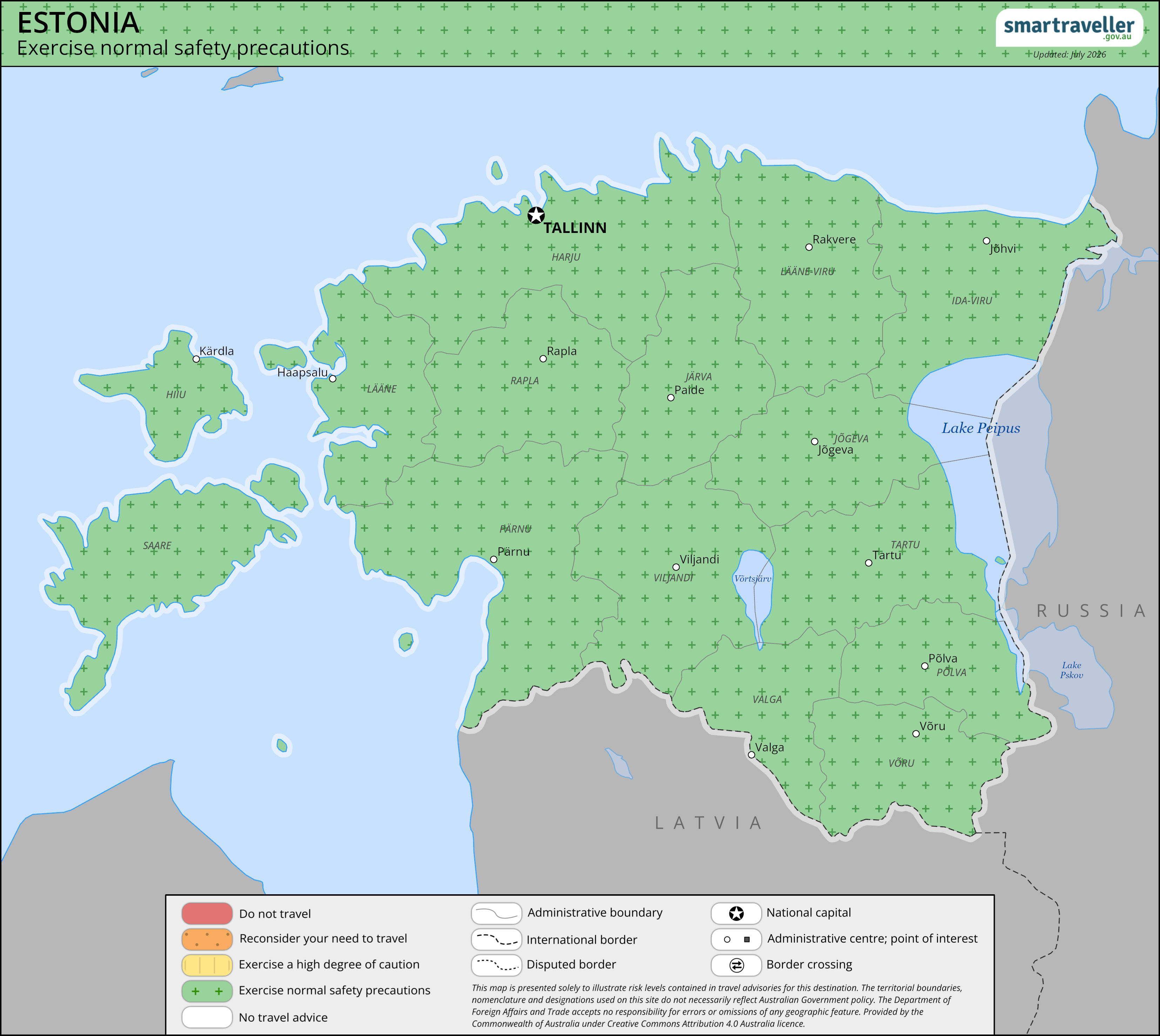Click the Põlva city marker circle
The width and height of the screenshot is (1160, 1036).
924,666
